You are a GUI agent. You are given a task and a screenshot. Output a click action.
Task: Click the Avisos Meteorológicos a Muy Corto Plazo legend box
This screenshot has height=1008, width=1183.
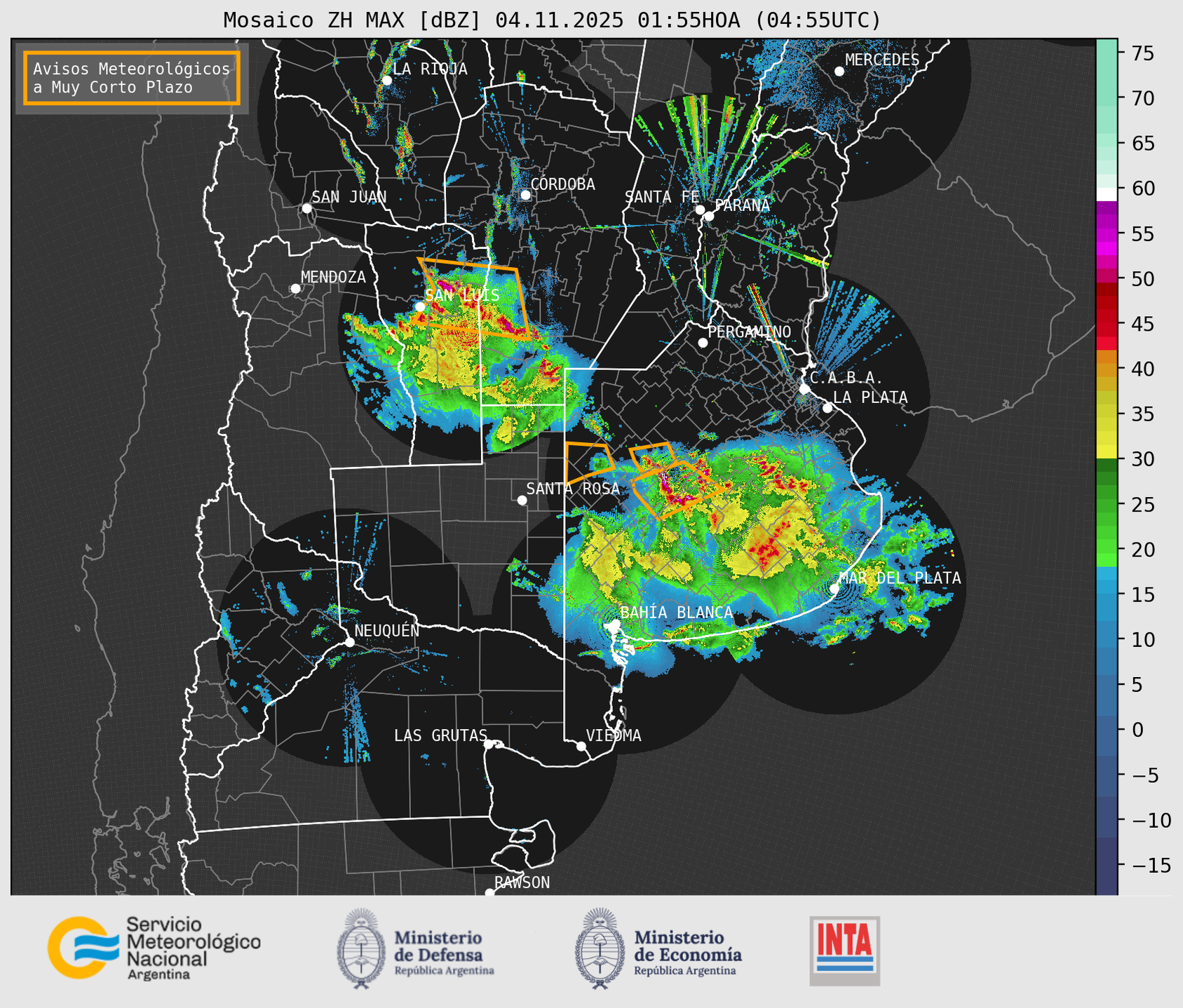[x=132, y=78]
